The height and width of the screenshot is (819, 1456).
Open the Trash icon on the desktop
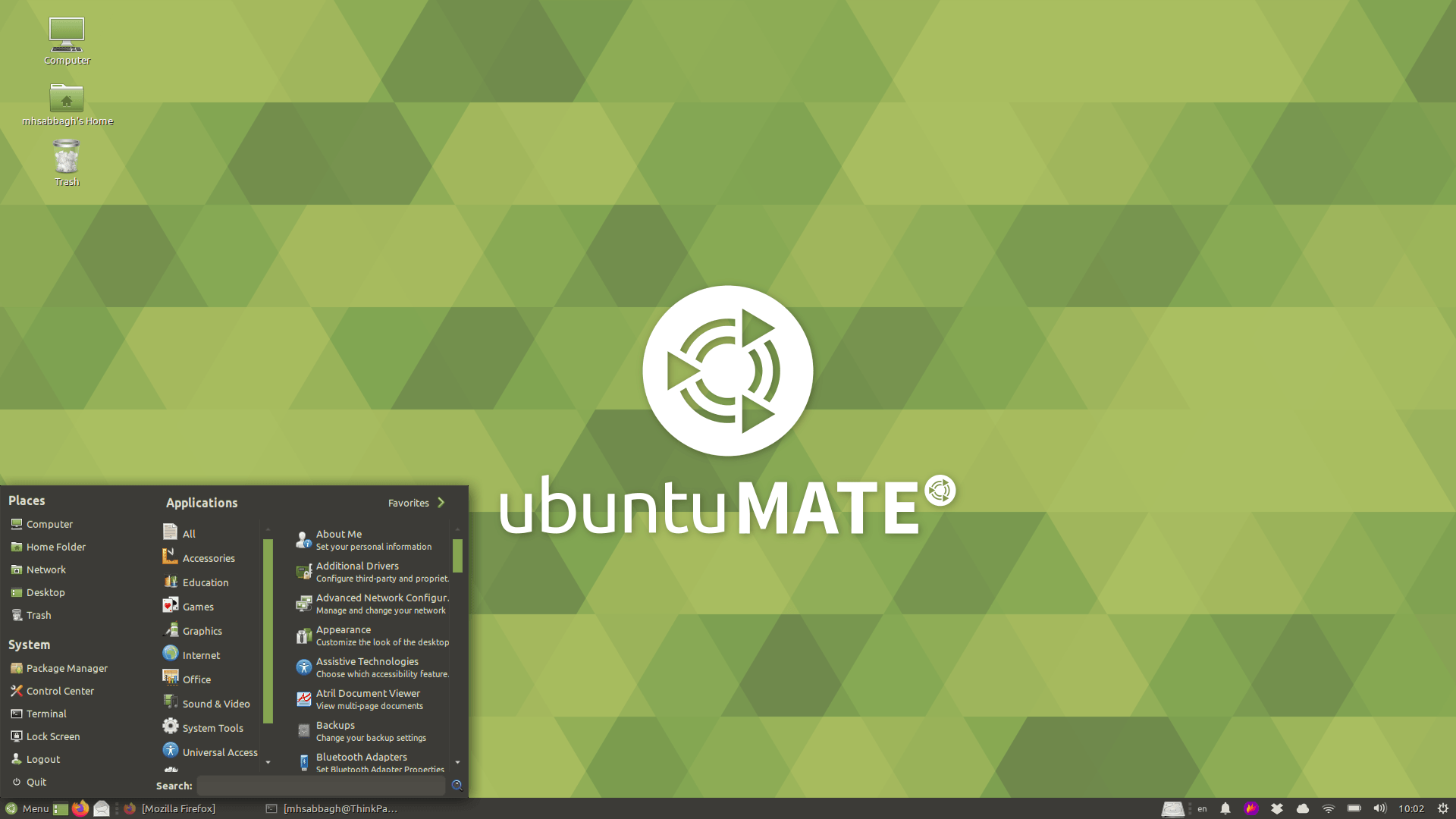67,161
